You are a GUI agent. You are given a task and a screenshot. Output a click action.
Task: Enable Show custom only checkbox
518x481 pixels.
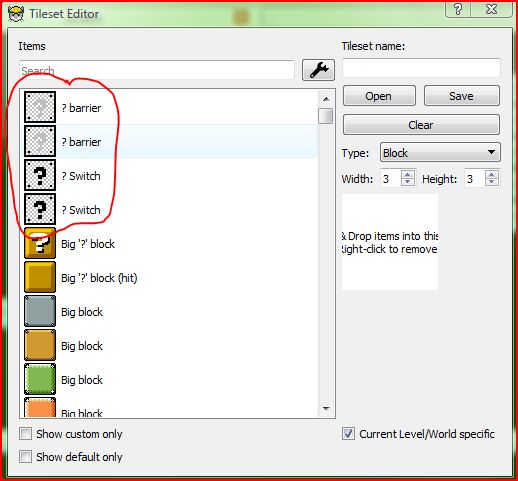(x=25, y=434)
